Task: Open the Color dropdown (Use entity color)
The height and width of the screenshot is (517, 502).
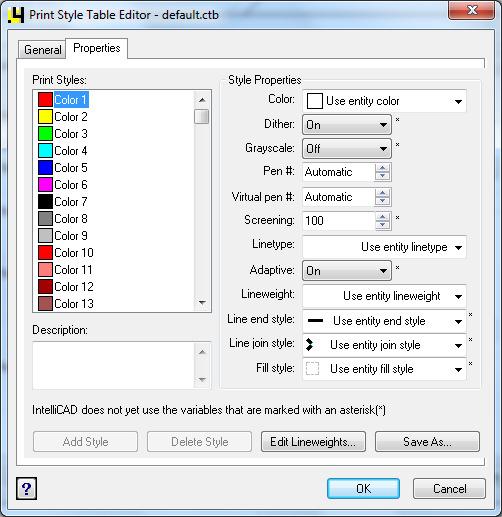Action: tap(384, 101)
